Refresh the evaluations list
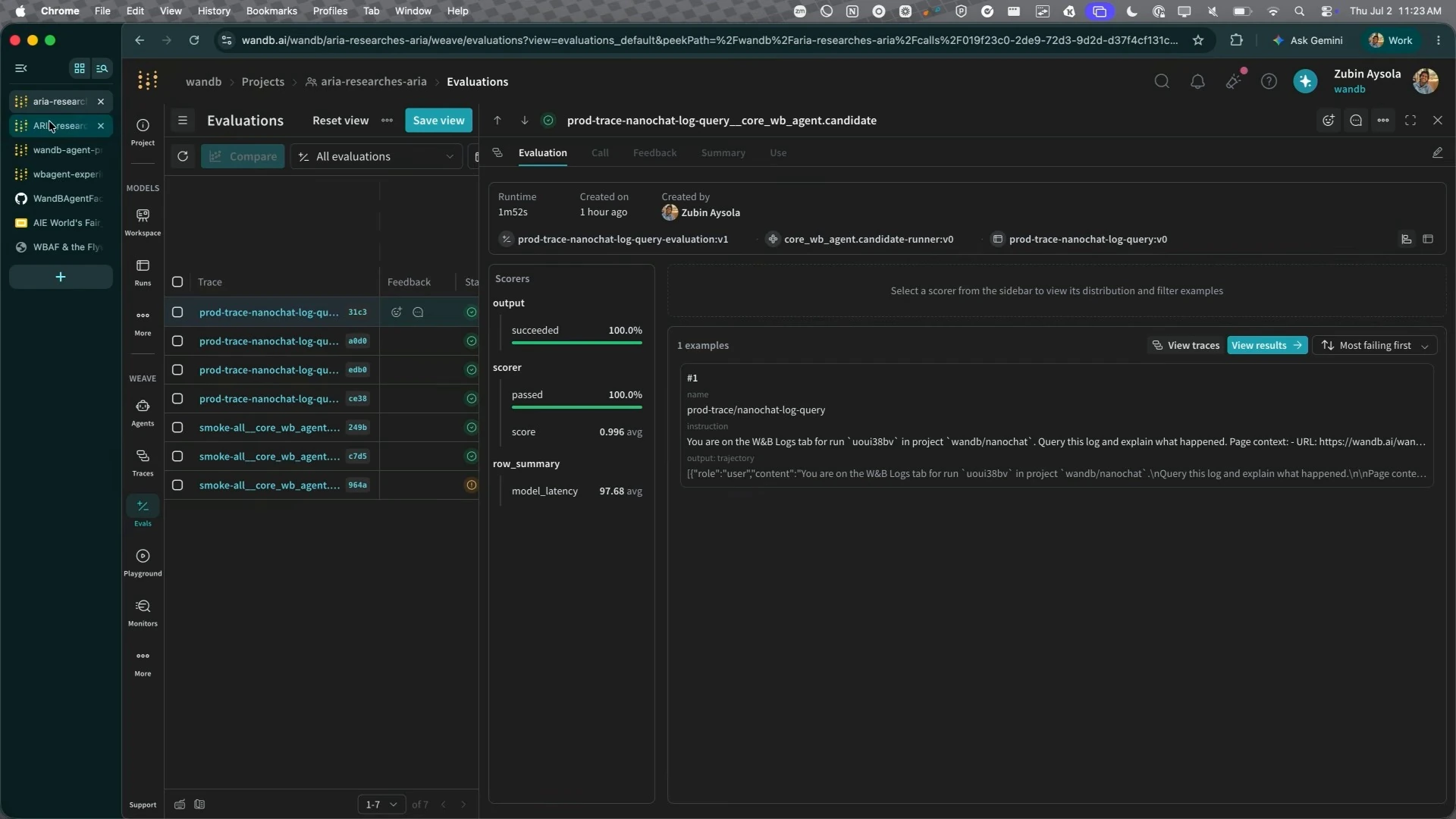Screen dimensions: 1456x819 coord(183,156)
